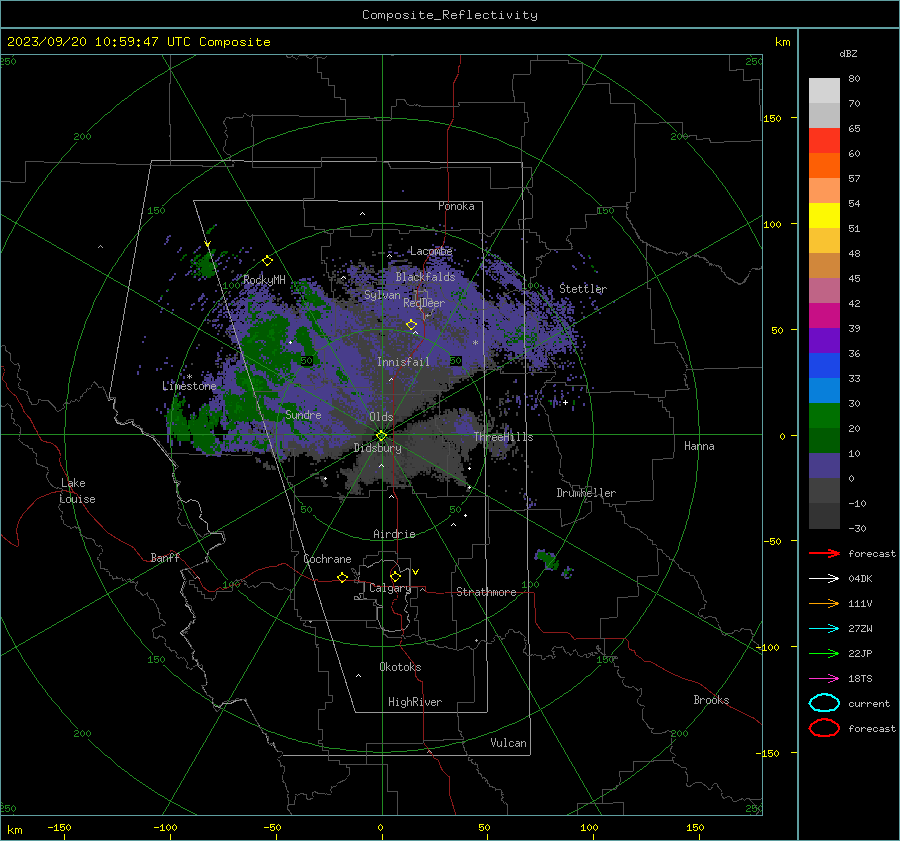Click the Airdrie map label

(x=394, y=534)
